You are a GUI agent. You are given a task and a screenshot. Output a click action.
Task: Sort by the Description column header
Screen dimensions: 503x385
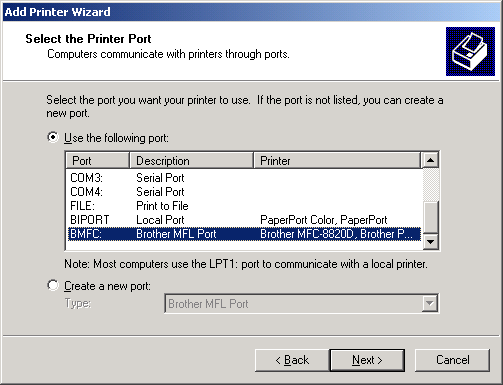point(191,160)
